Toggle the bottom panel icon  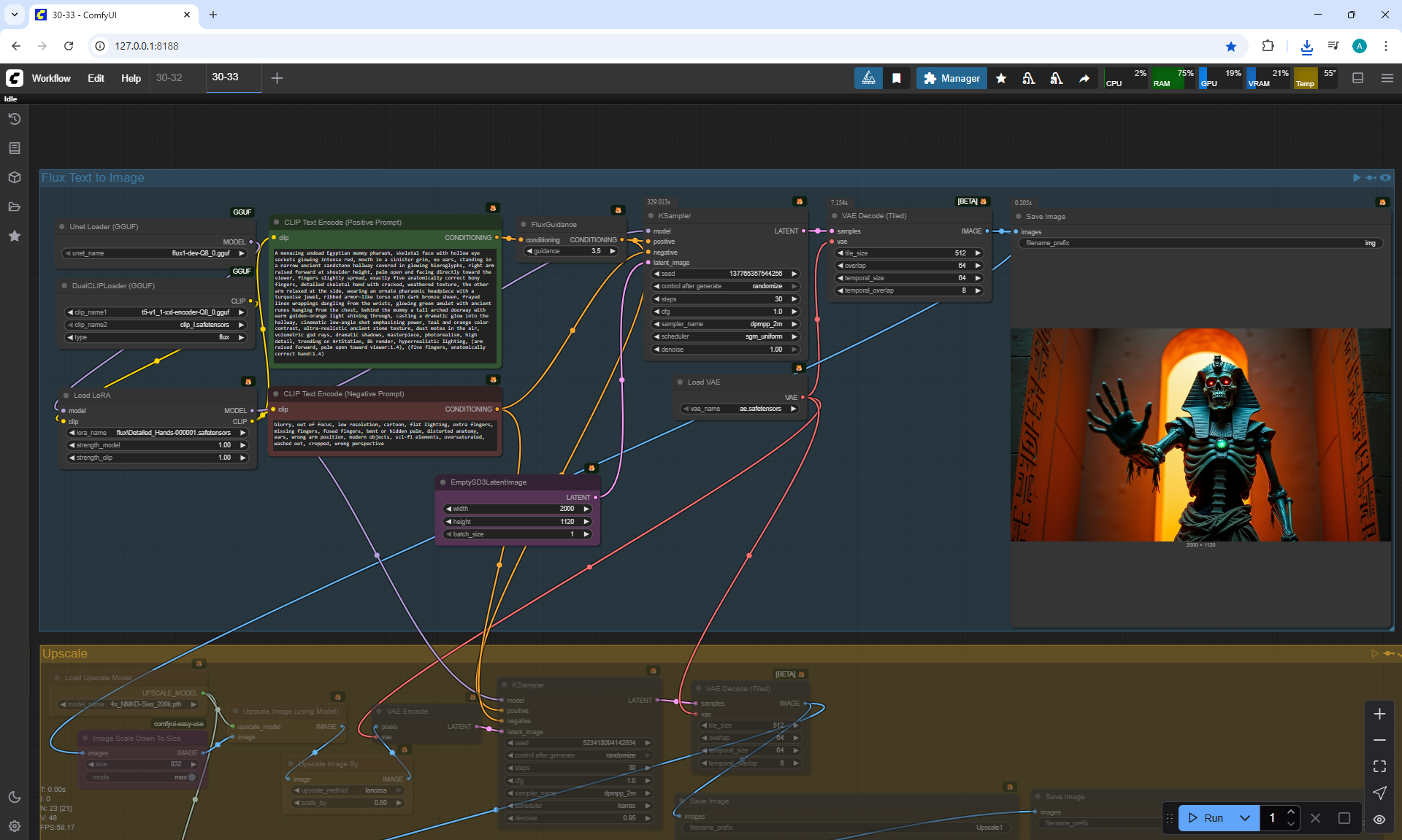point(1358,78)
